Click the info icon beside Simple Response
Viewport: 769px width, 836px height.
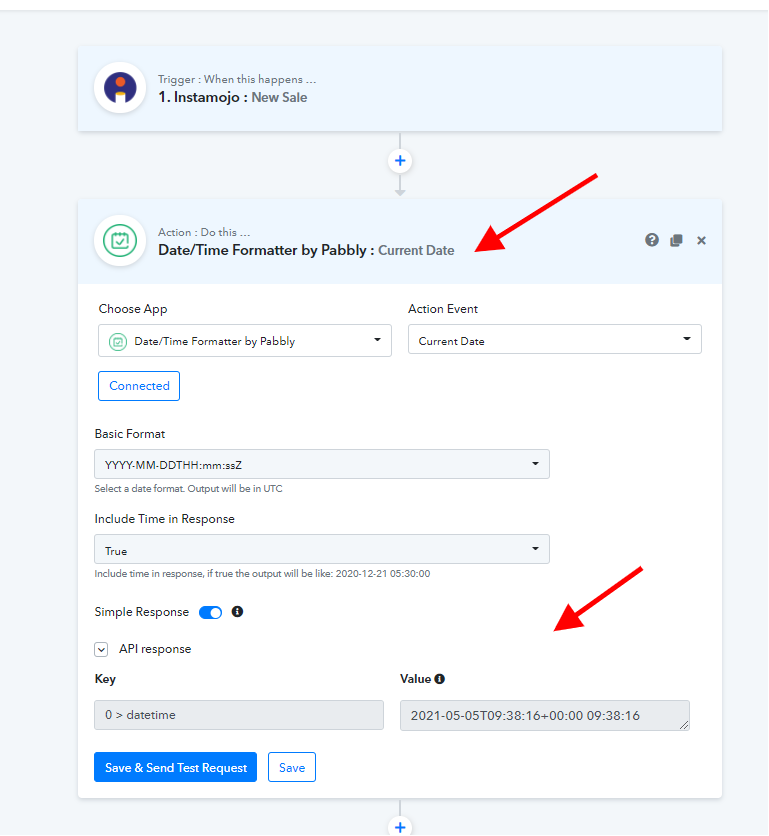point(237,612)
